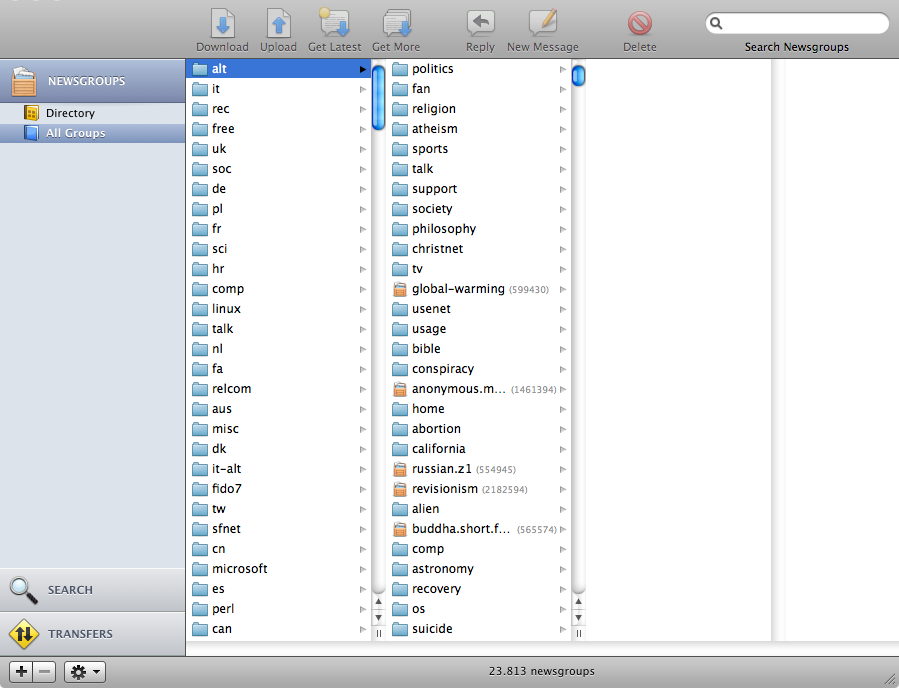Expand the comp folder arrow in first column
The image size is (899, 688).
363,289
